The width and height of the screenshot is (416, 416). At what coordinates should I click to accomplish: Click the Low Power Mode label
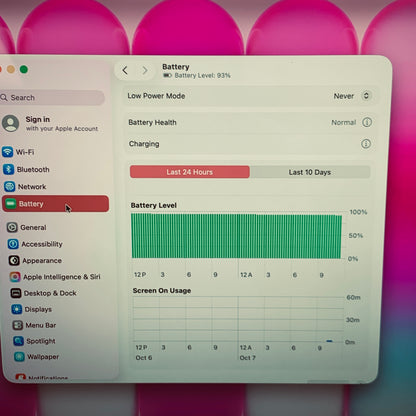(x=156, y=96)
